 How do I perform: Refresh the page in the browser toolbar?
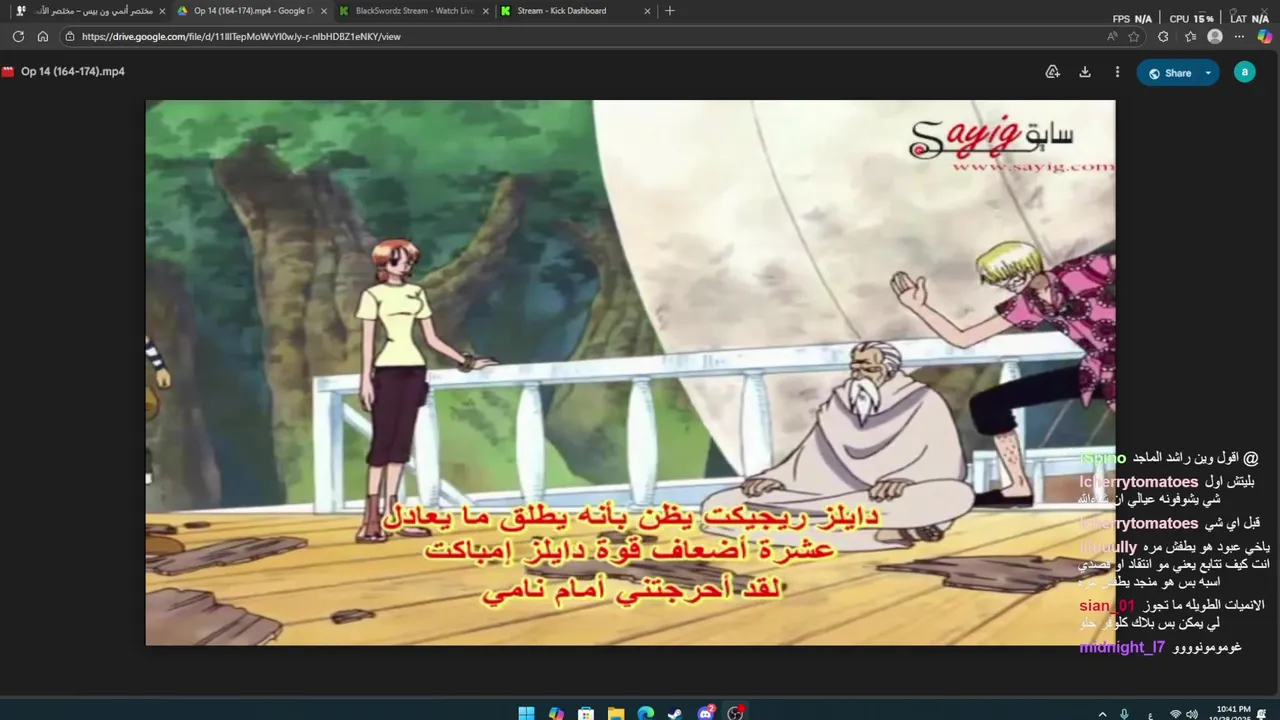coord(18,36)
